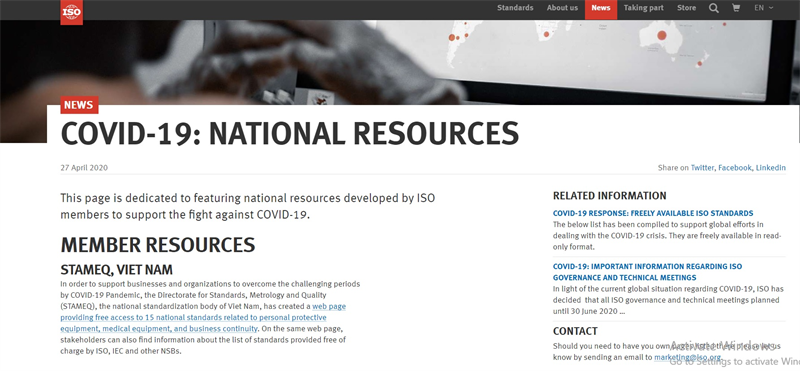This screenshot has width=800, height=371.
Task: Open the Standards menu
Action: point(515,8)
